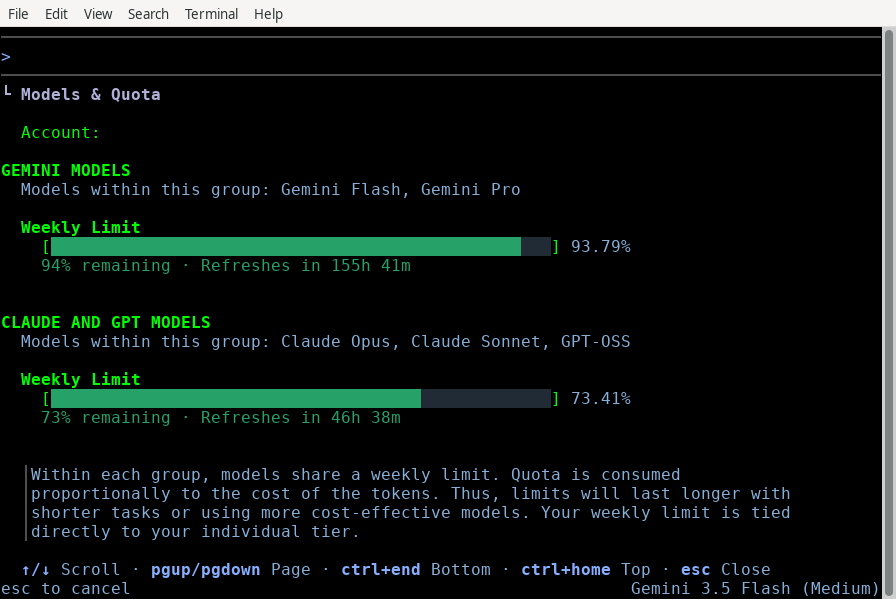The width and height of the screenshot is (896, 599).
Task: Click the '↑/↓ Scroll' hint
Action: 71,570
